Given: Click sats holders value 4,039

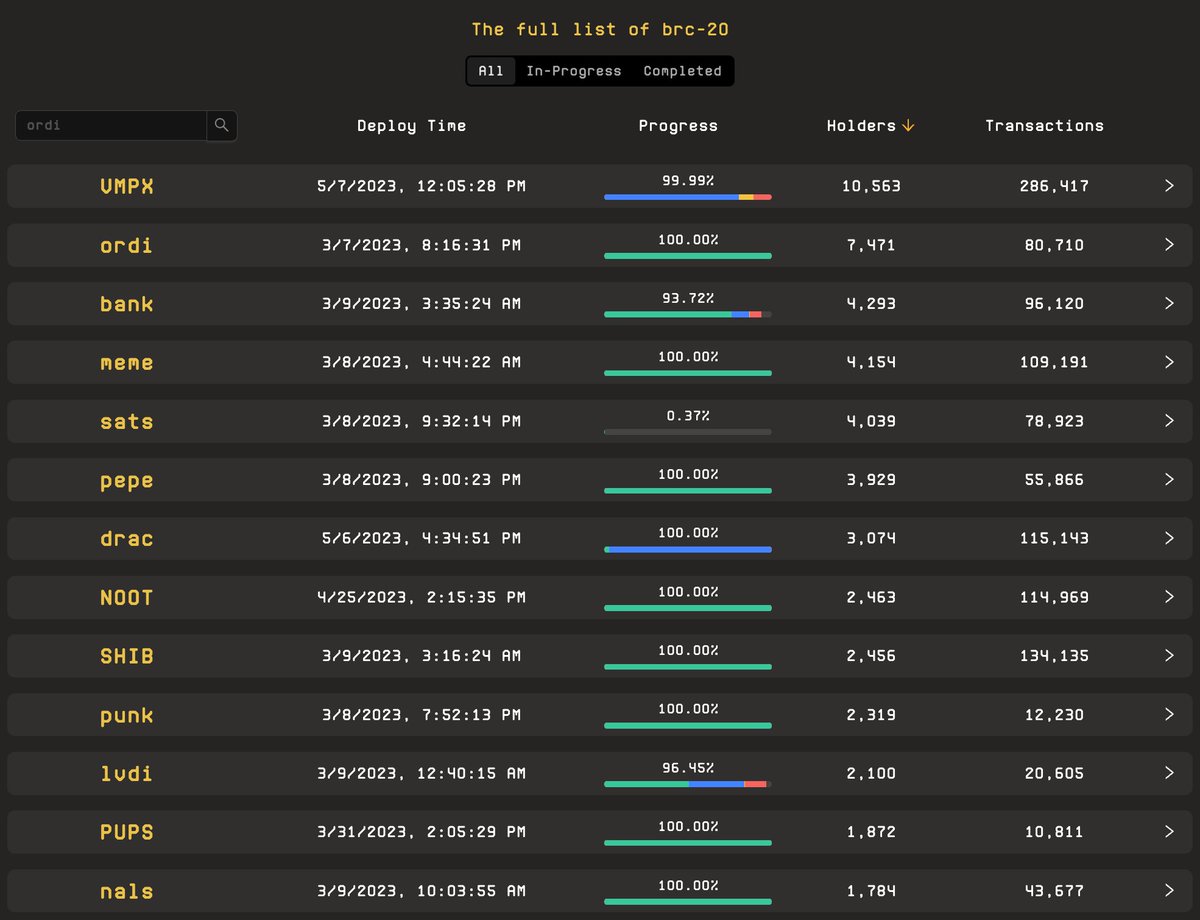Looking at the screenshot, I should (871, 421).
